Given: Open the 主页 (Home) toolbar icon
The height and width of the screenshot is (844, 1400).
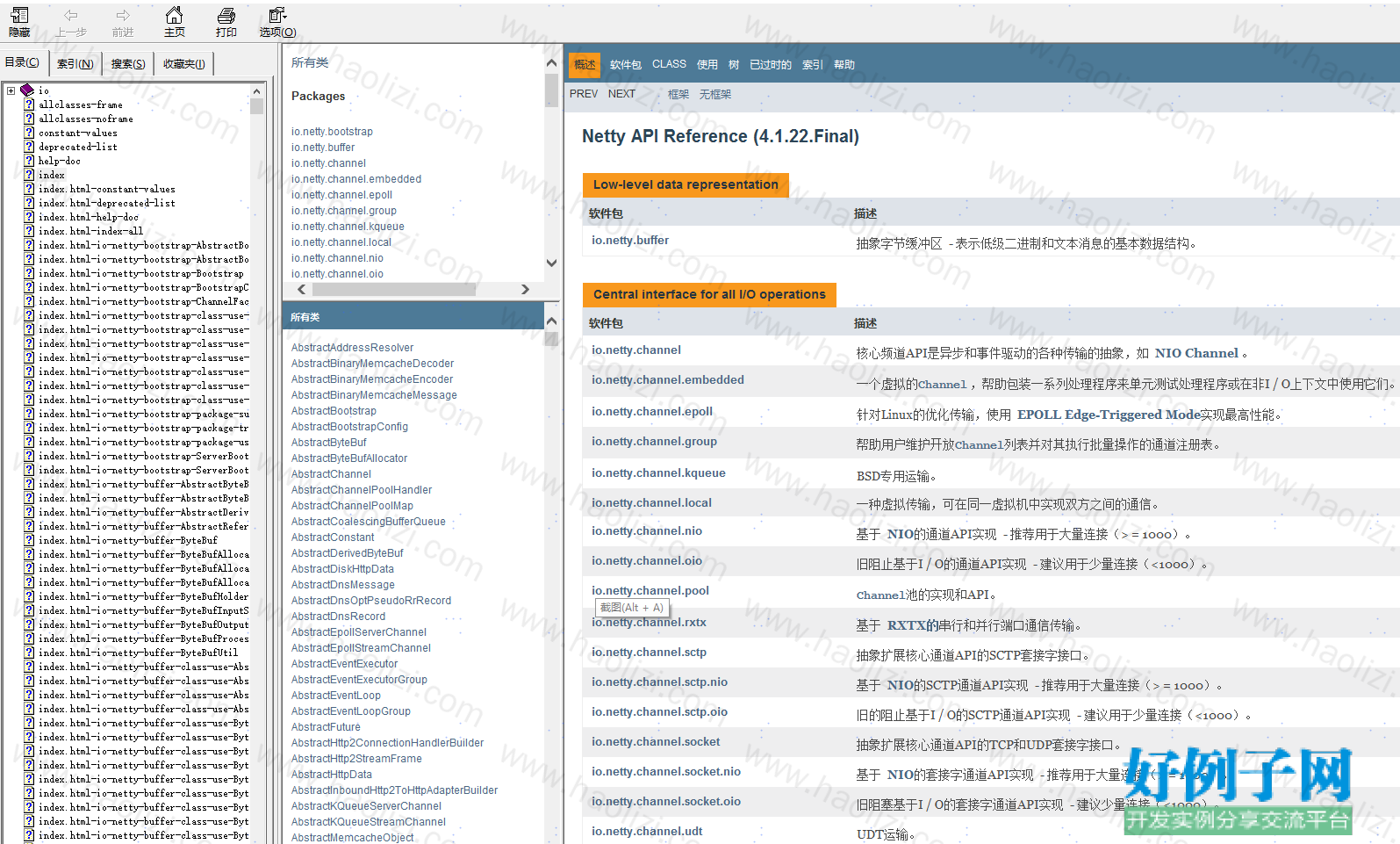Looking at the screenshot, I should click(x=175, y=22).
